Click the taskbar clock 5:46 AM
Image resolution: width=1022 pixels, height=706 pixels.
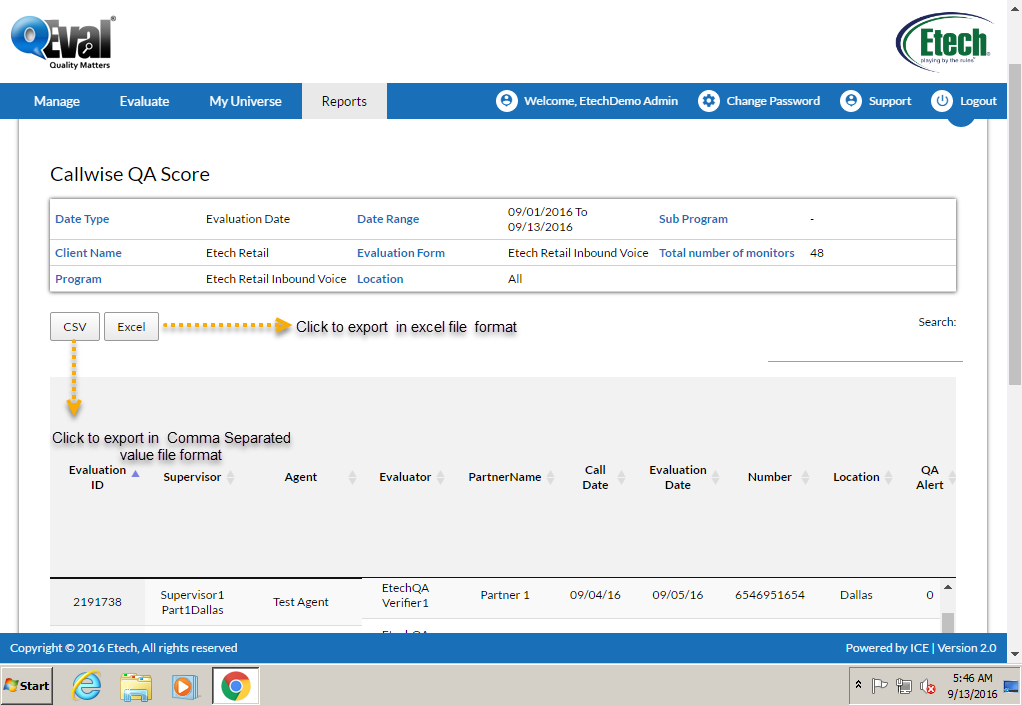972,678
